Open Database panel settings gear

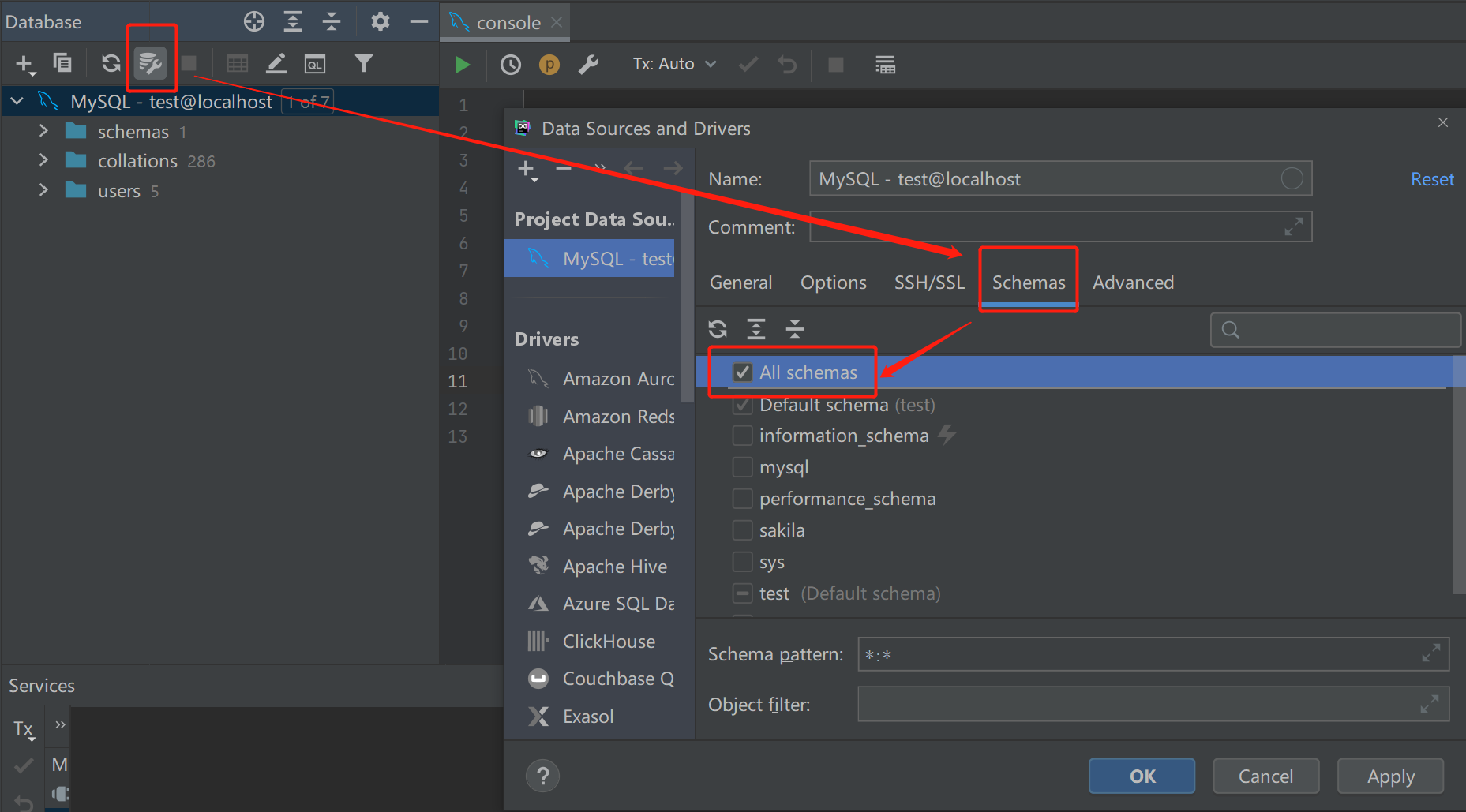[381, 21]
